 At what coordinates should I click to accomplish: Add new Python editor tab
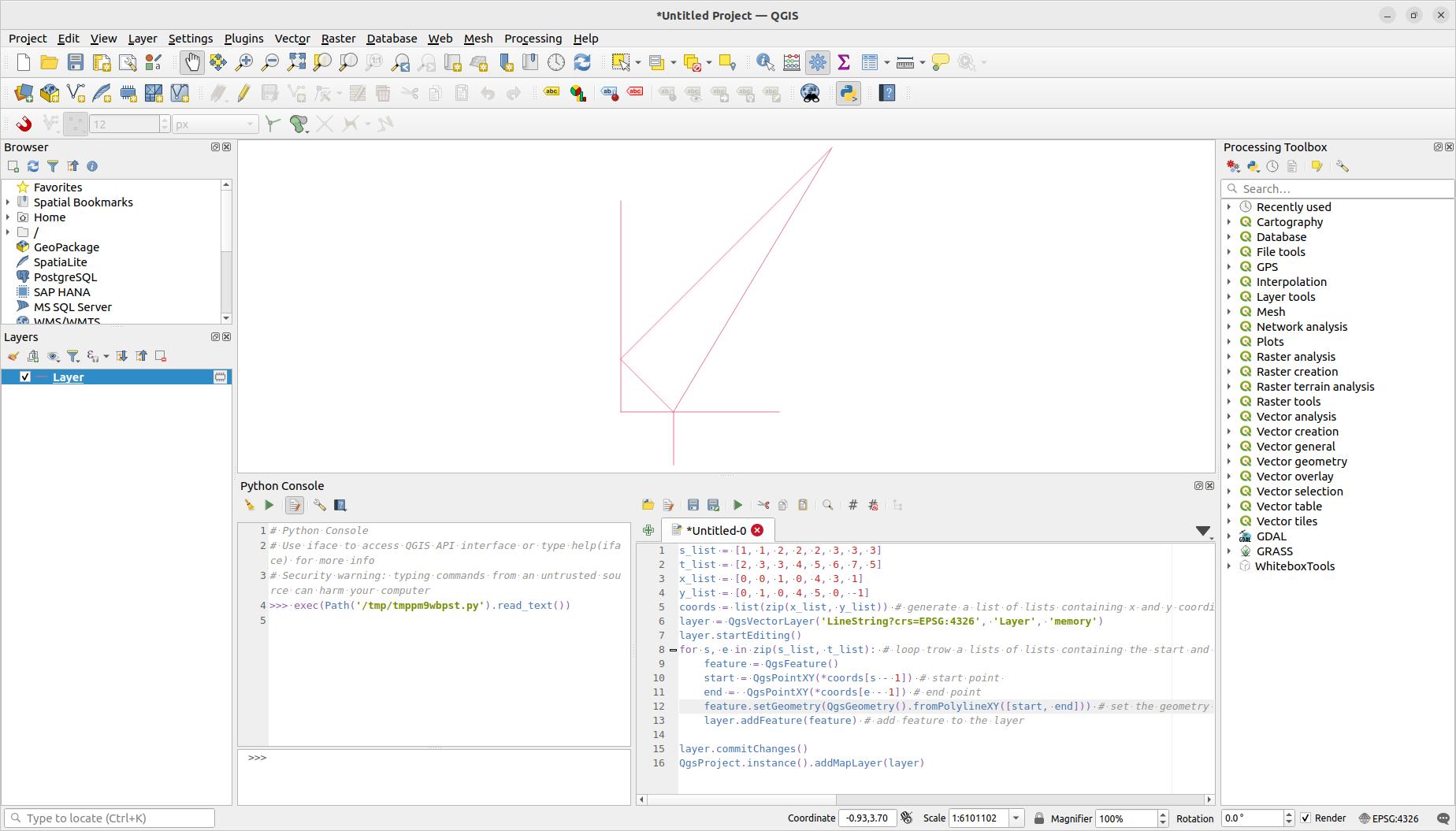pyautogui.click(x=648, y=530)
